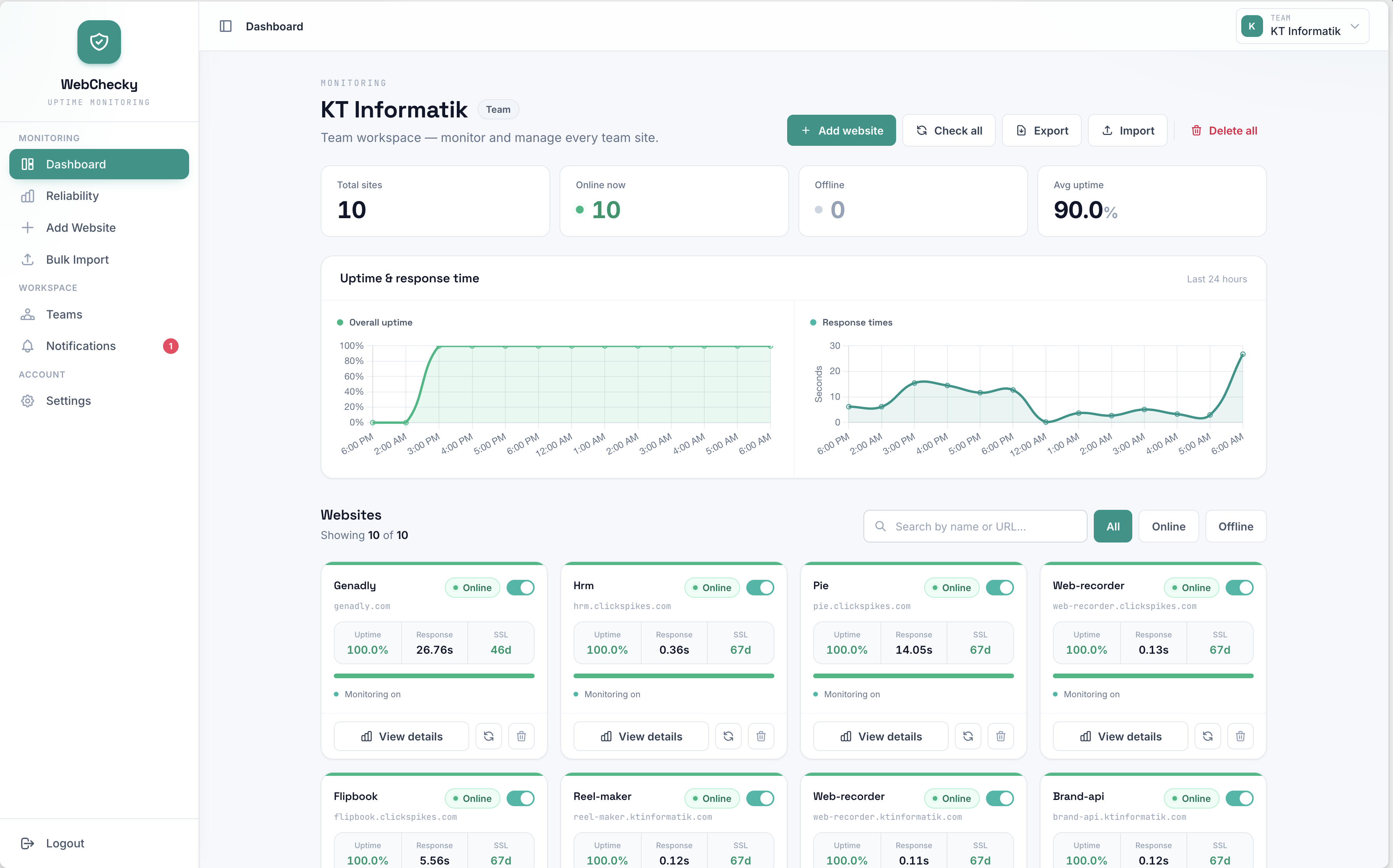Click the Reliability bar chart icon

pyautogui.click(x=28, y=196)
